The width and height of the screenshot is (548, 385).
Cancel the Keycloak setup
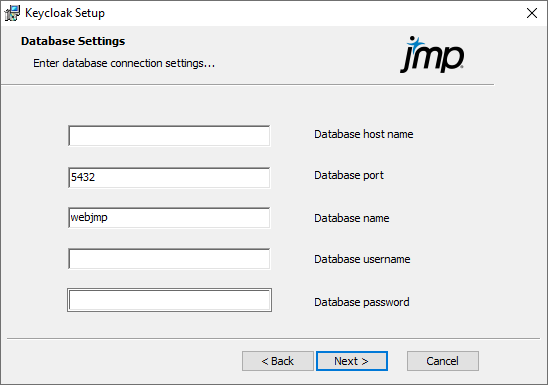[443, 361]
